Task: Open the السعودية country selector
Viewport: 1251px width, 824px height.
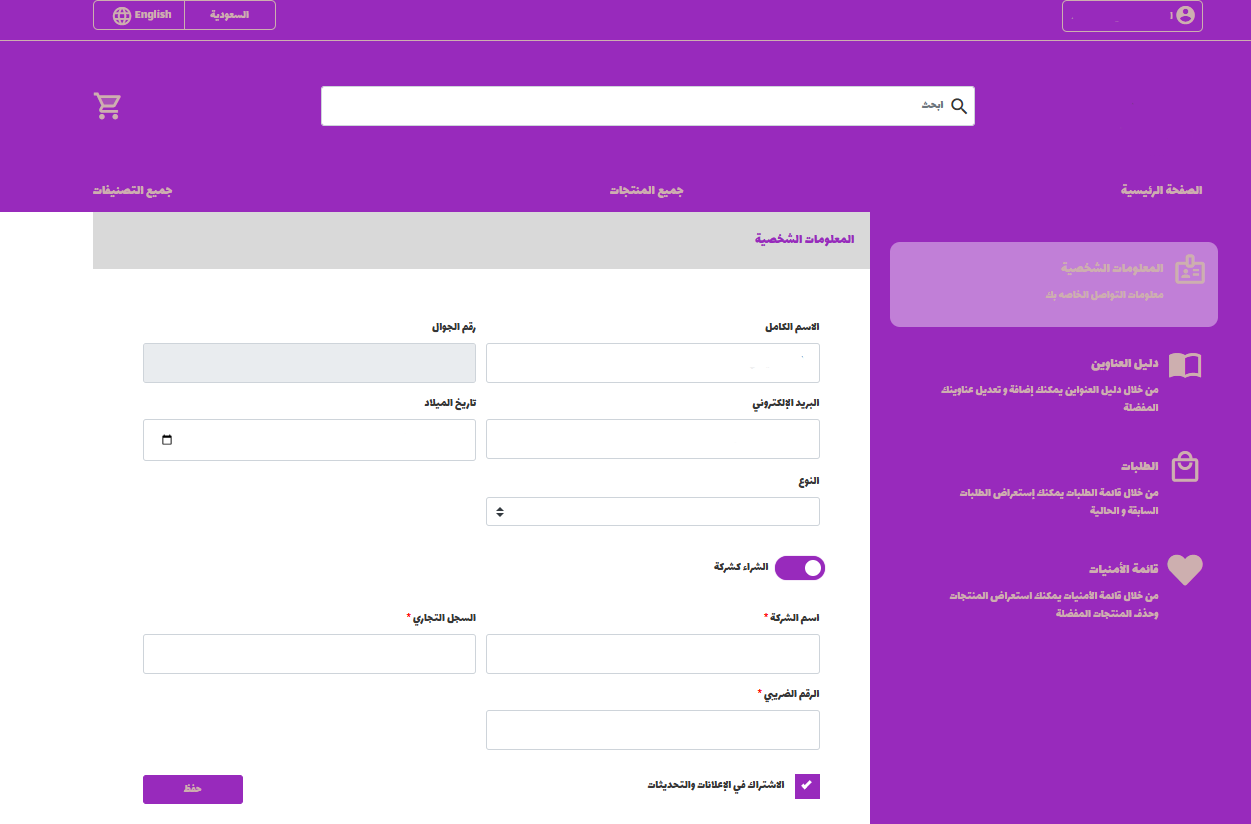Action: pos(229,16)
